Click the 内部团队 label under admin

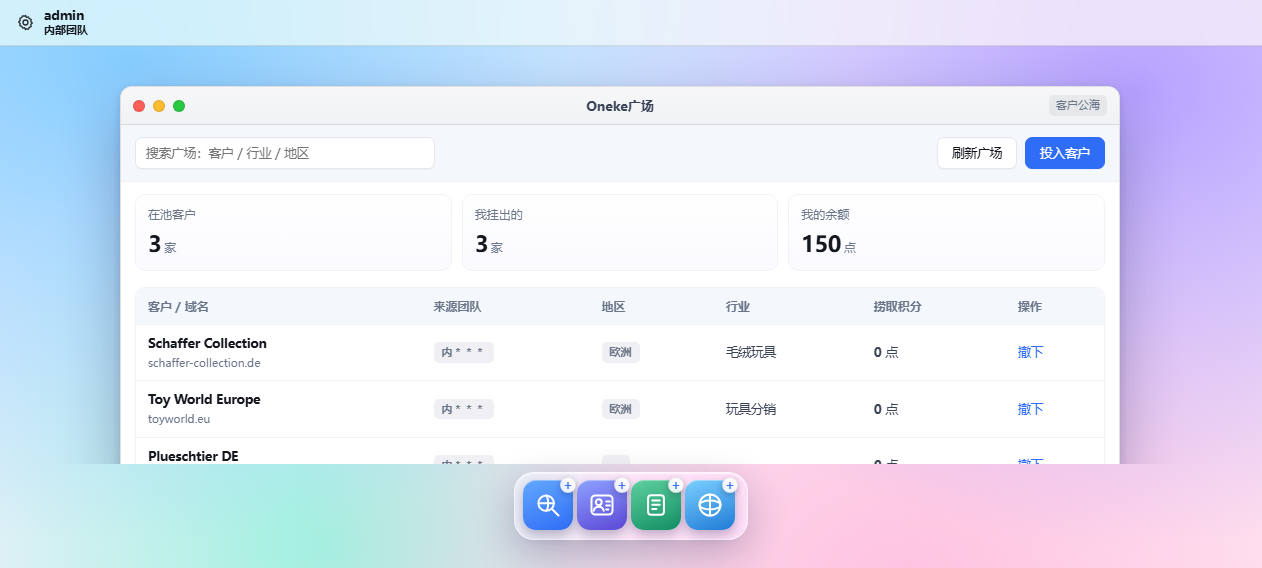pos(66,30)
